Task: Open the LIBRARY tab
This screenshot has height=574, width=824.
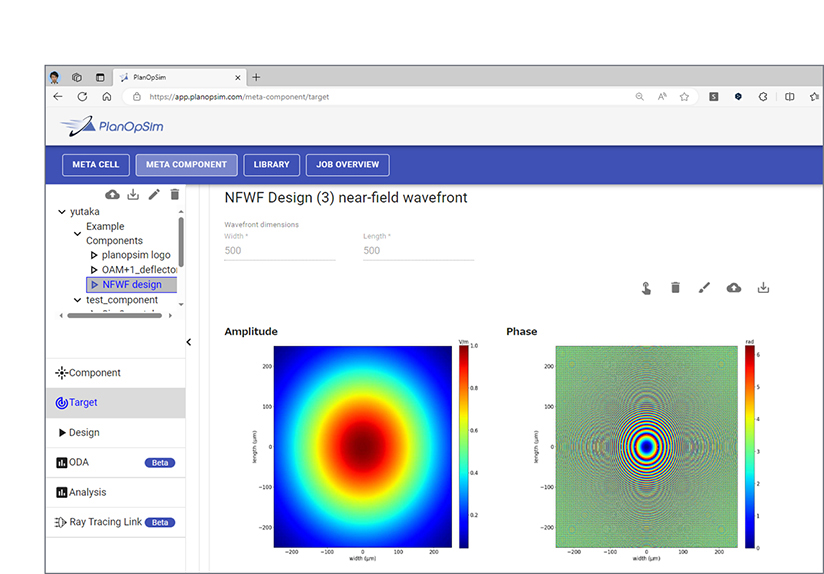Action: (x=272, y=165)
